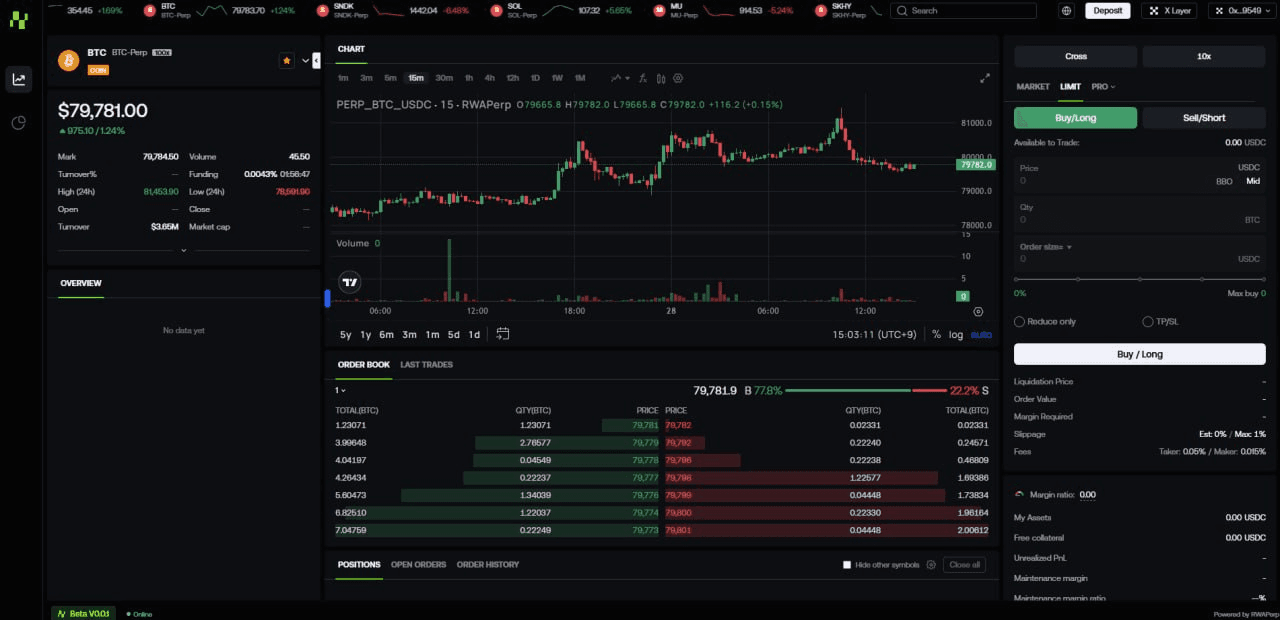
Task: Open the 0x...9549 wallet dropdown
Action: point(1243,11)
